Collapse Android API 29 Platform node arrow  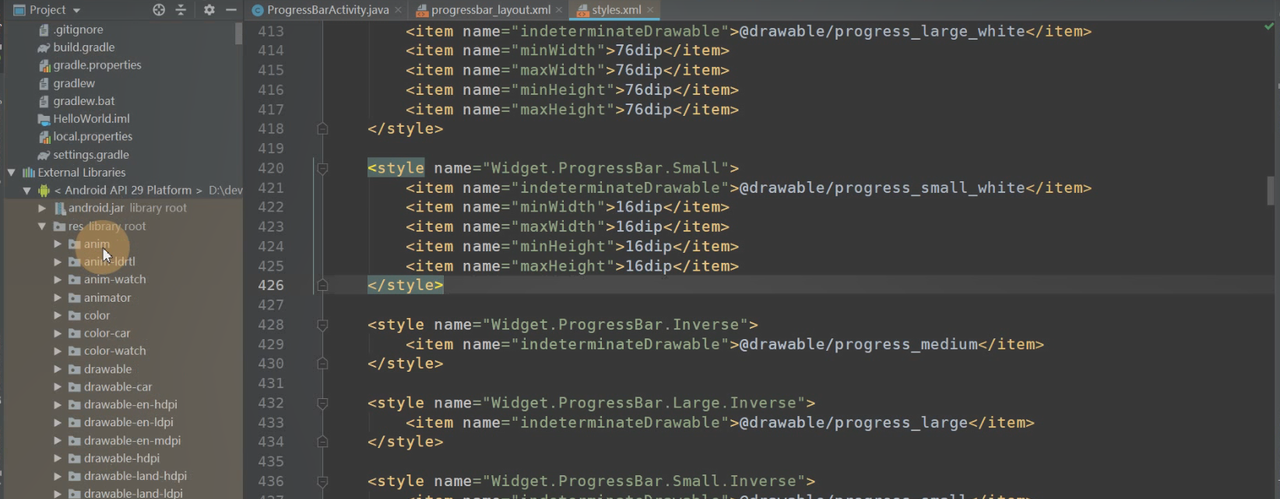pos(27,190)
